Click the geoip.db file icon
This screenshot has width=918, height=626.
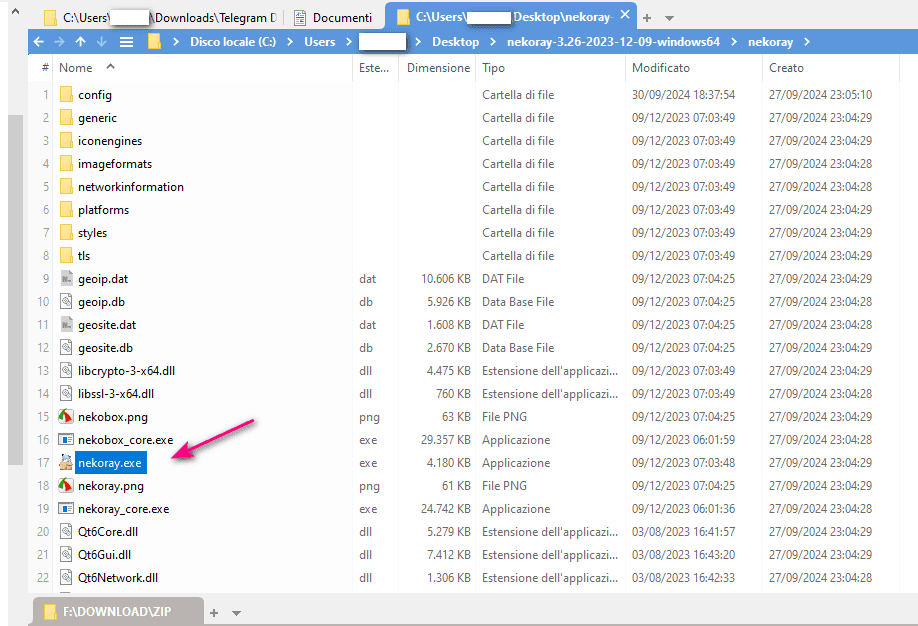pos(66,302)
